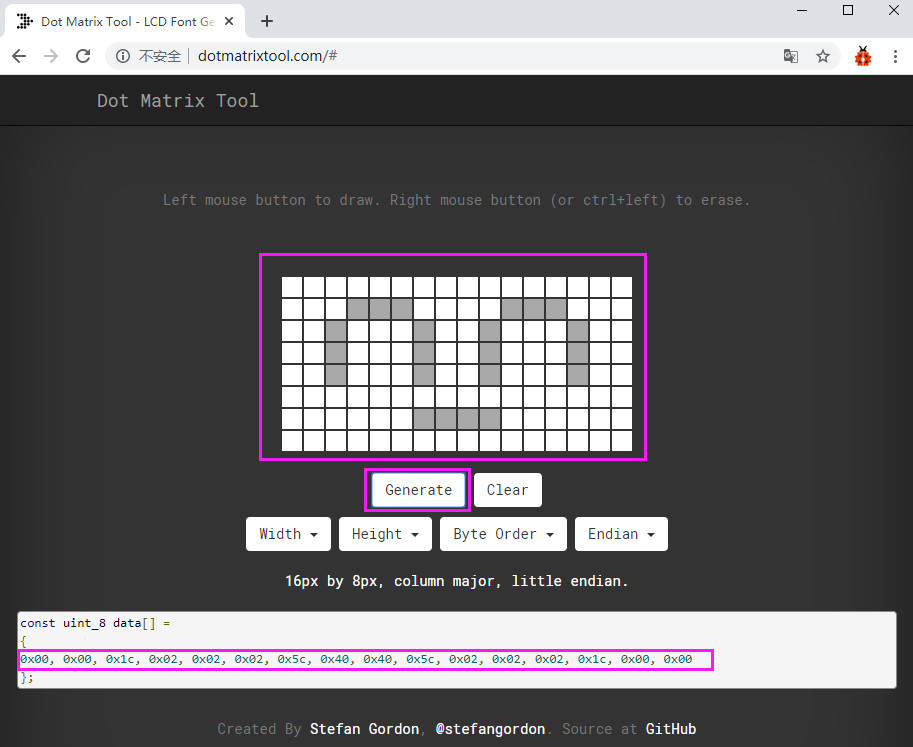Click the site security info icon

pyautogui.click(x=122, y=56)
